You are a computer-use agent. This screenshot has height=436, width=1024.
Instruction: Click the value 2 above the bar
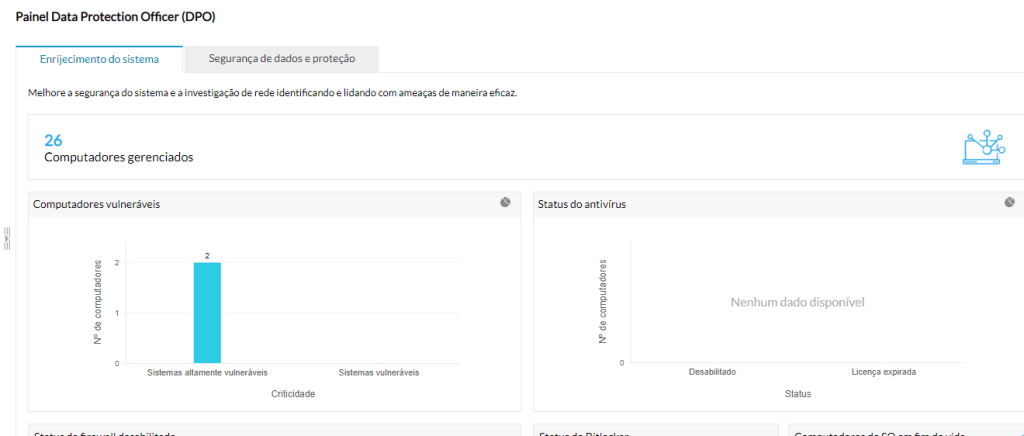(207, 256)
